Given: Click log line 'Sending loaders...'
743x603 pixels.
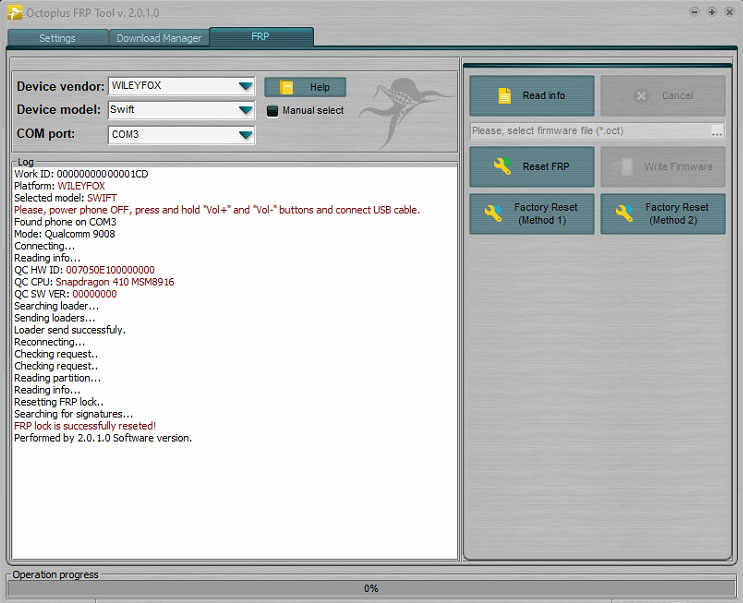Looking at the screenshot, I should 54,318.
